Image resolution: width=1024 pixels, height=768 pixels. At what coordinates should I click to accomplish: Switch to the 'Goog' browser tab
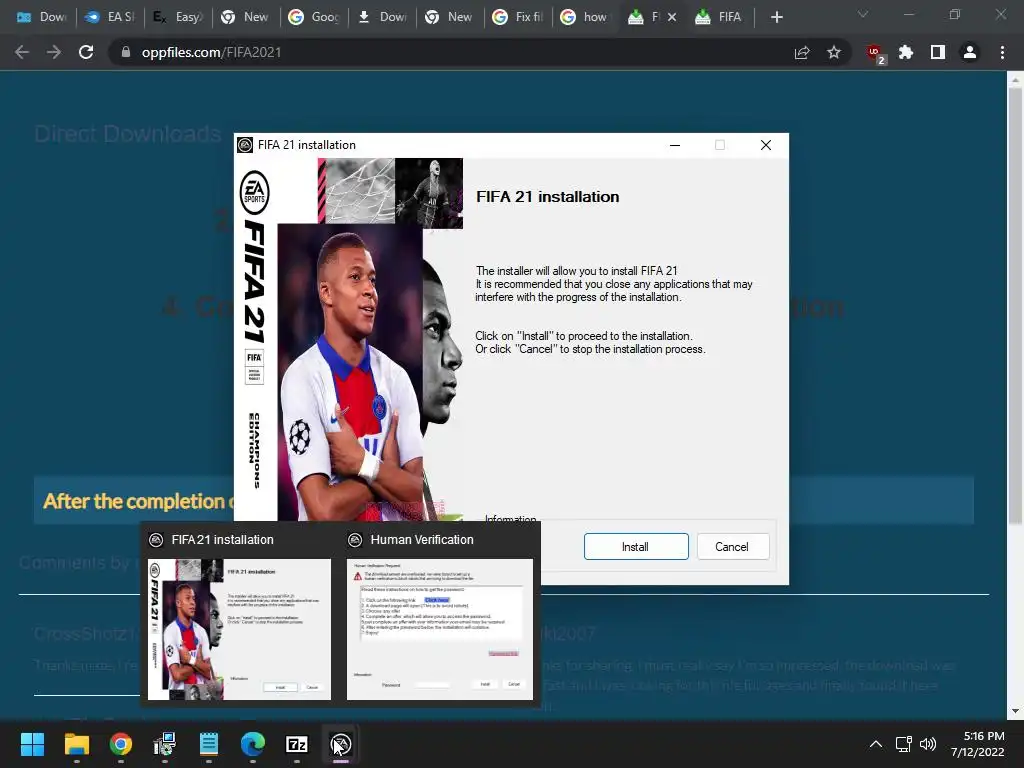[x=314, y=17]
